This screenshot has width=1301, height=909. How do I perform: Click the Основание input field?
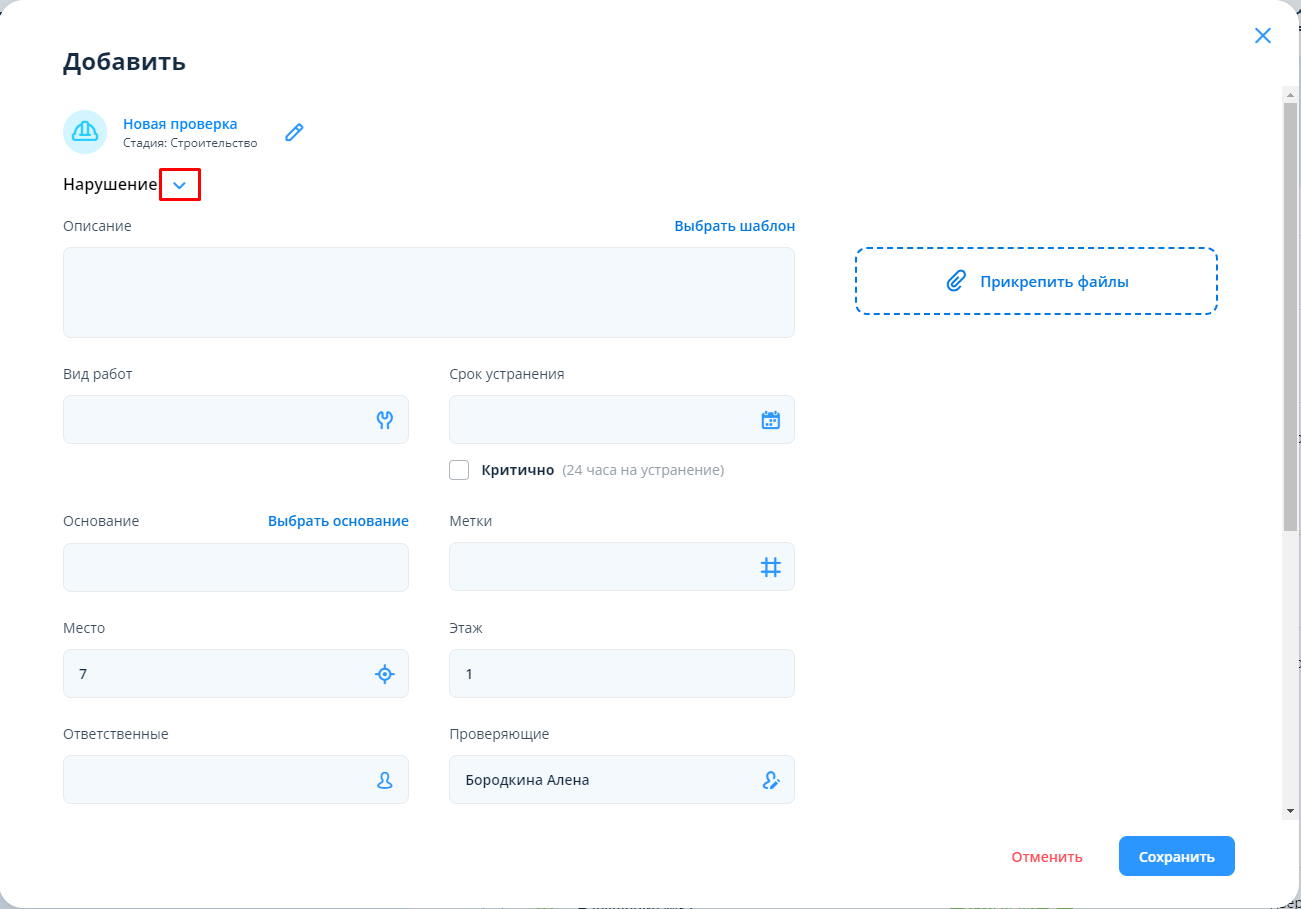tap(235, 567)
